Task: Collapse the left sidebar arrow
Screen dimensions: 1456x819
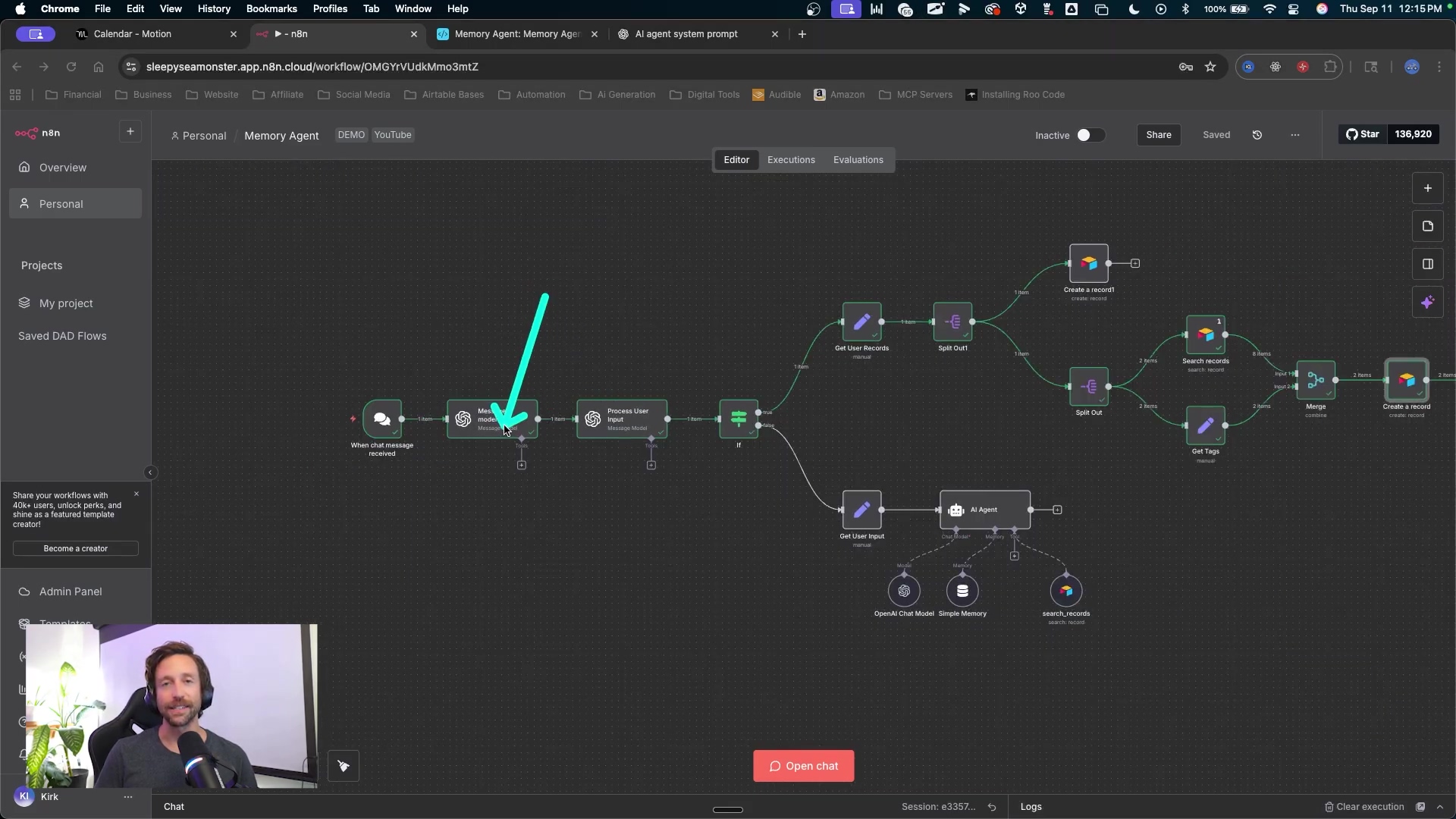Action: (x=150, y=472)
